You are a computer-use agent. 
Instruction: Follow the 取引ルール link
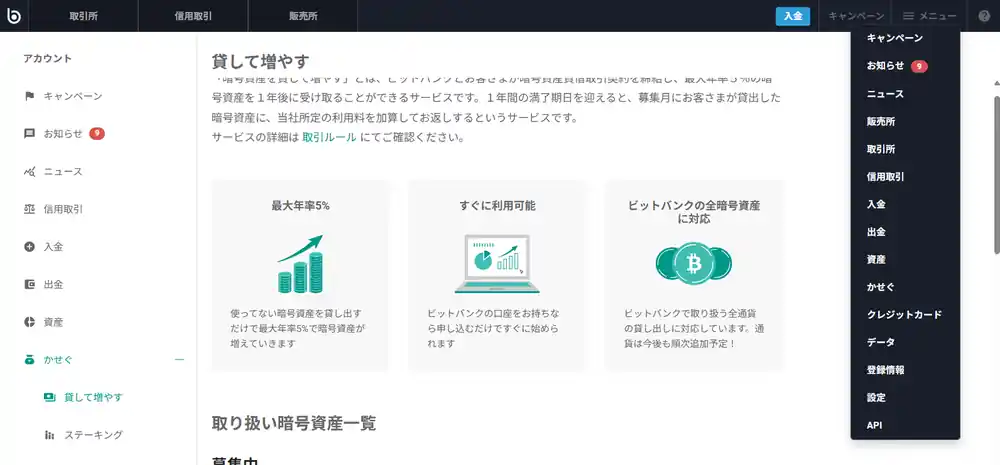[329, 137]
